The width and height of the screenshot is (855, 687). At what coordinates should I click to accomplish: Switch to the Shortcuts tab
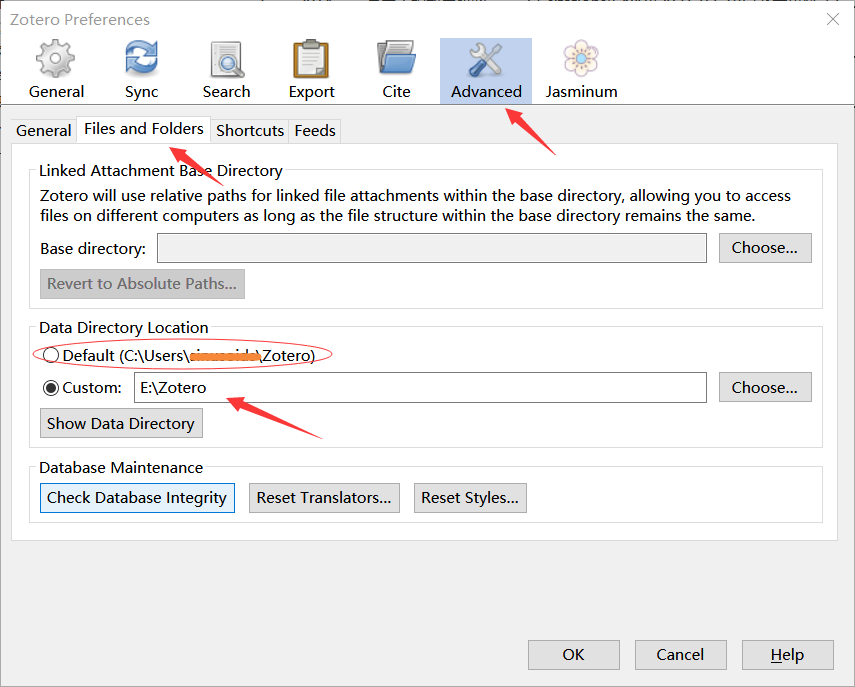tap(250, 131)
